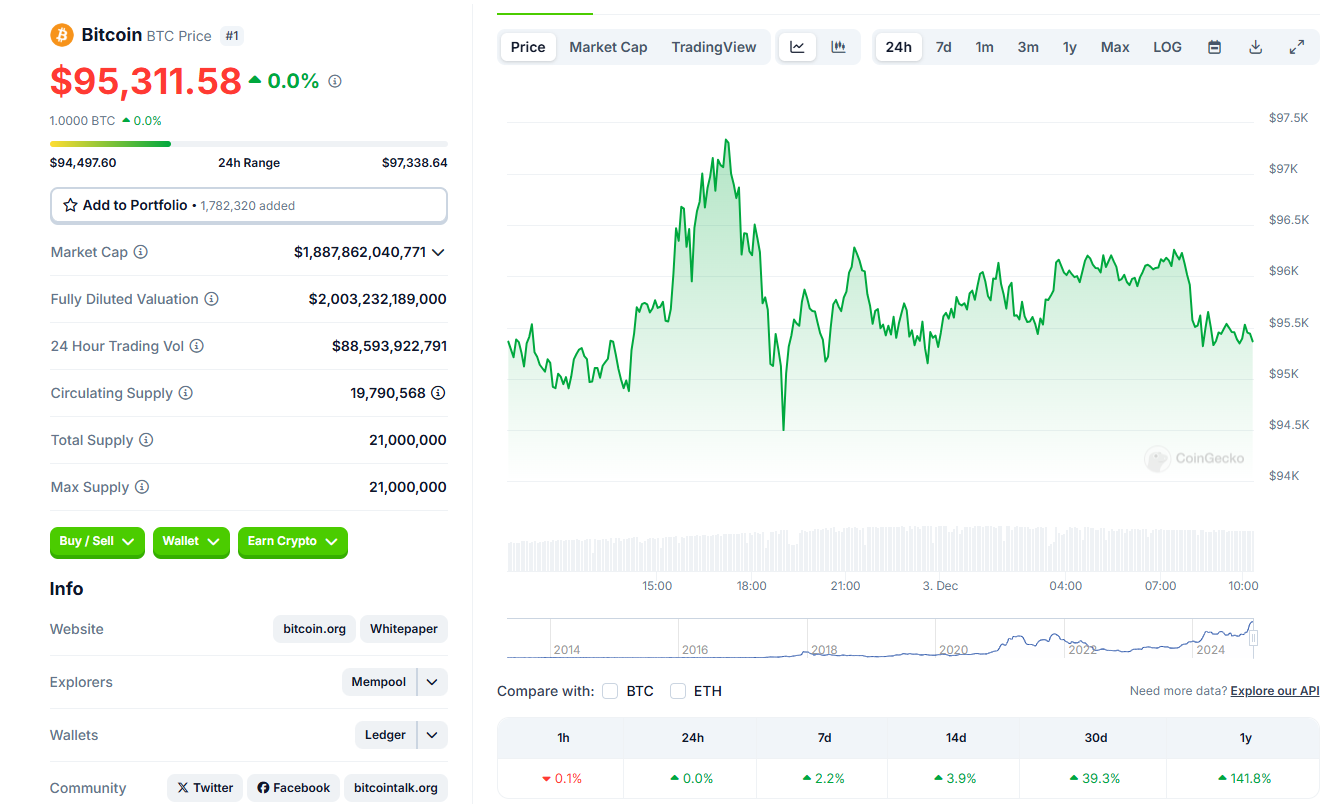Open bitcoin.org website link

click(314, 629)
